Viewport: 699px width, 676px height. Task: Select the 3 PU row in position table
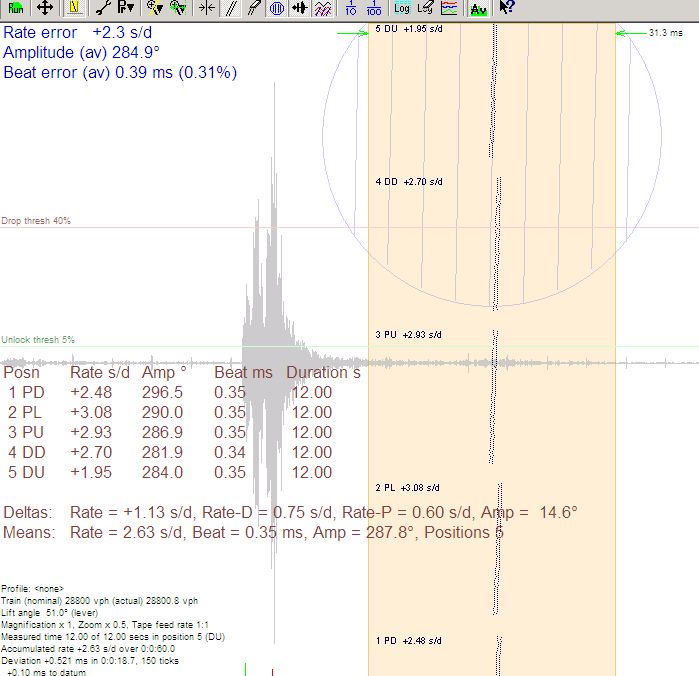(x=169, y=433)
